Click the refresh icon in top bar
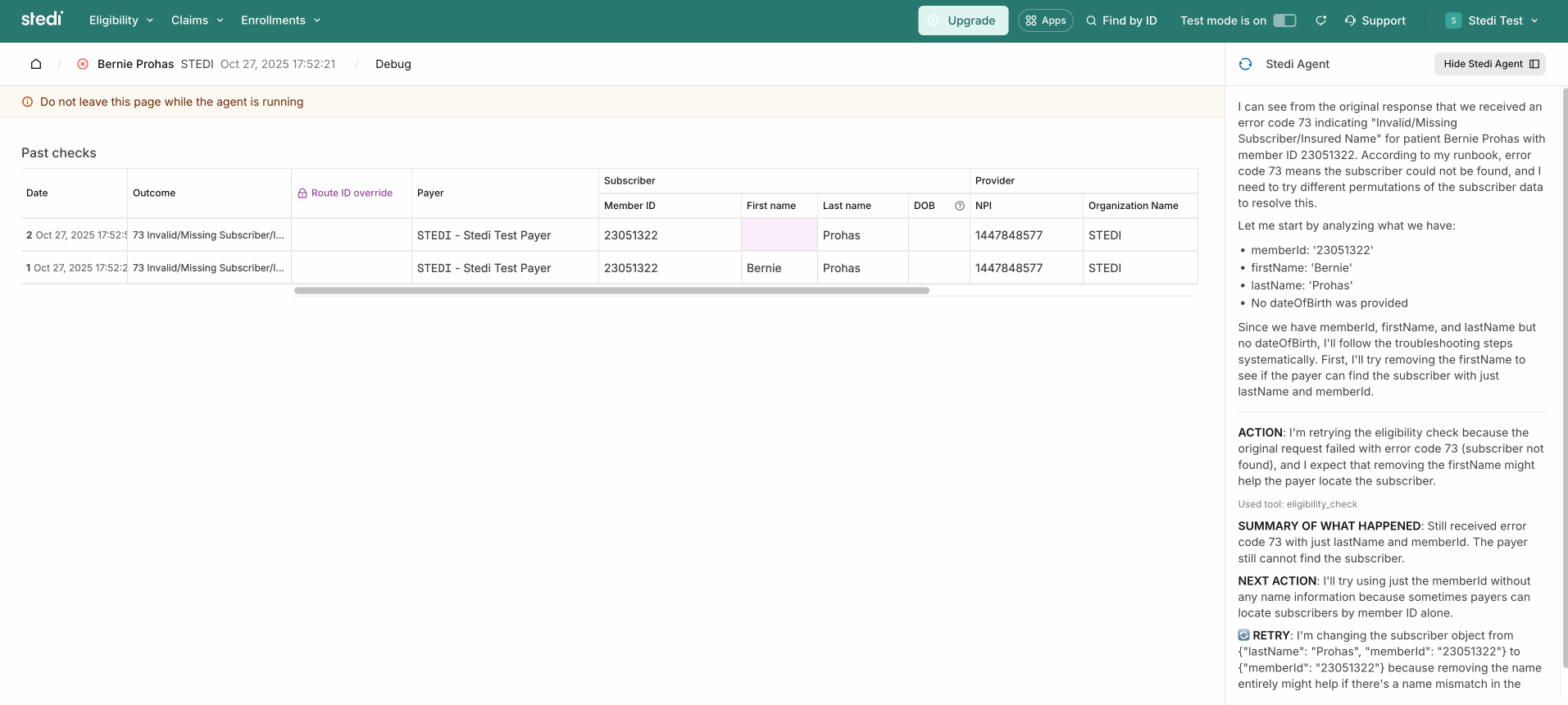This screenshot has height=705, width=1568. 1321,20
